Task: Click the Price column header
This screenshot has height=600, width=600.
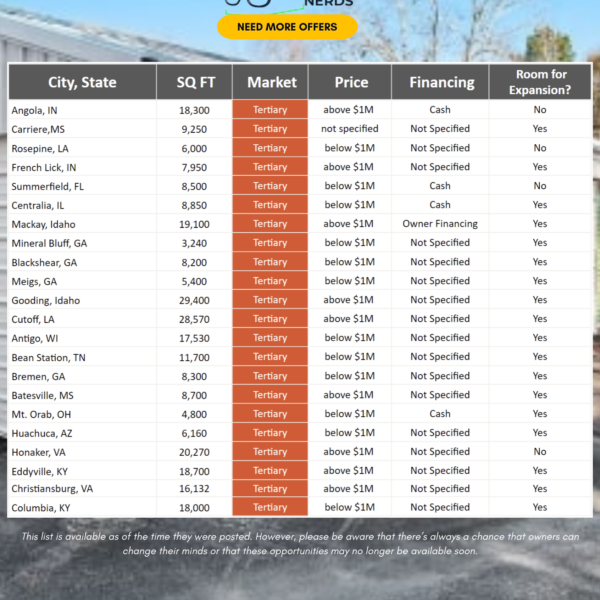Action: pyautogui.click(x=350, y=82)
